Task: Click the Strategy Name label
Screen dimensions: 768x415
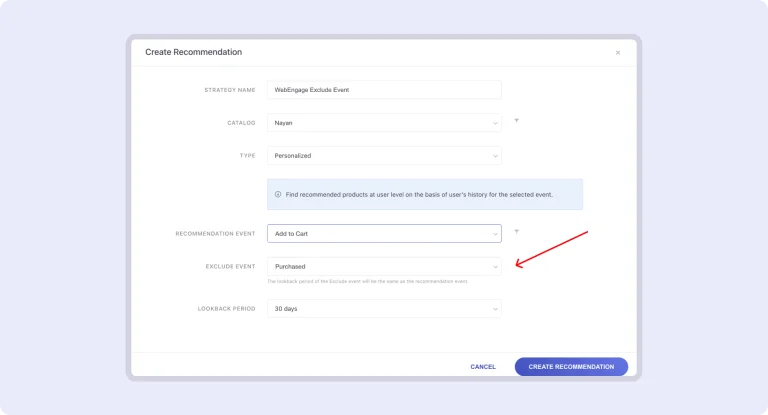Action: pos(229,90)
